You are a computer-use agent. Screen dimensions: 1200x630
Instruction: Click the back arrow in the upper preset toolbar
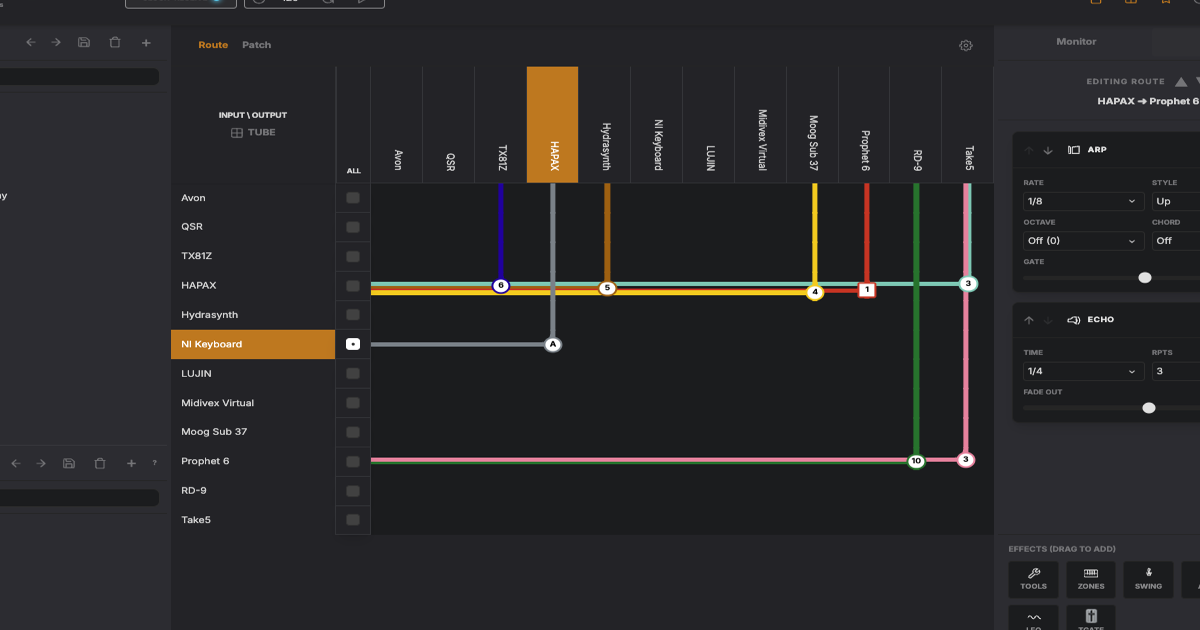pyautogui.click(x=30, y=42)
